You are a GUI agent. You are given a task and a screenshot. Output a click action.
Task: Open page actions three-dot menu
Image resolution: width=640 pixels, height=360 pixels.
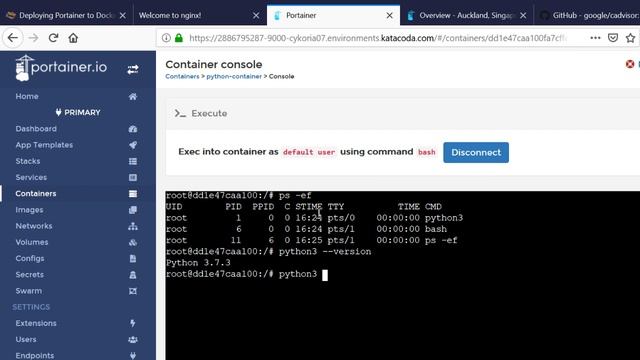(595, 38)
